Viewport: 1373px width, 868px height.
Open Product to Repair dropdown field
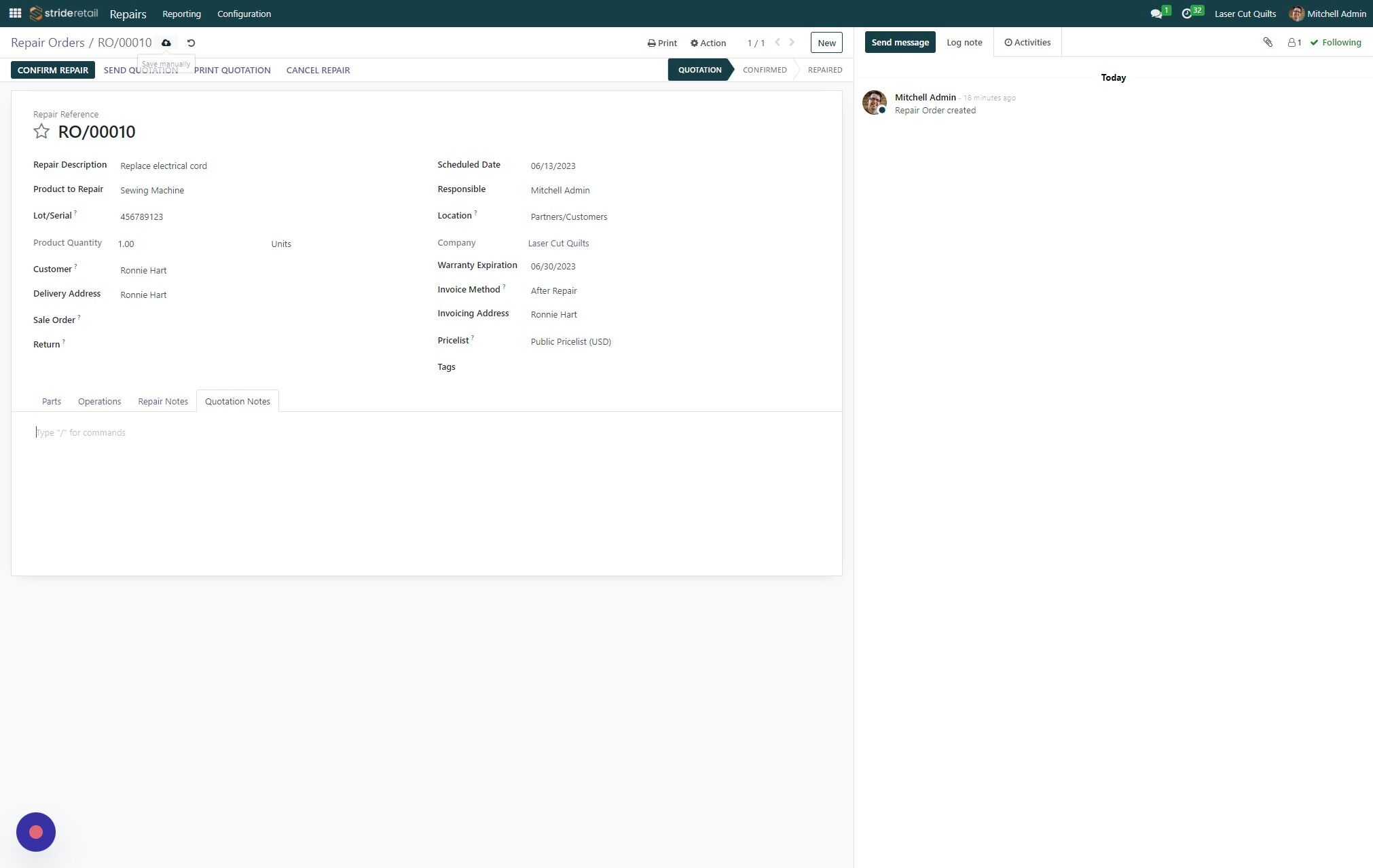click(x=267, y=190)
